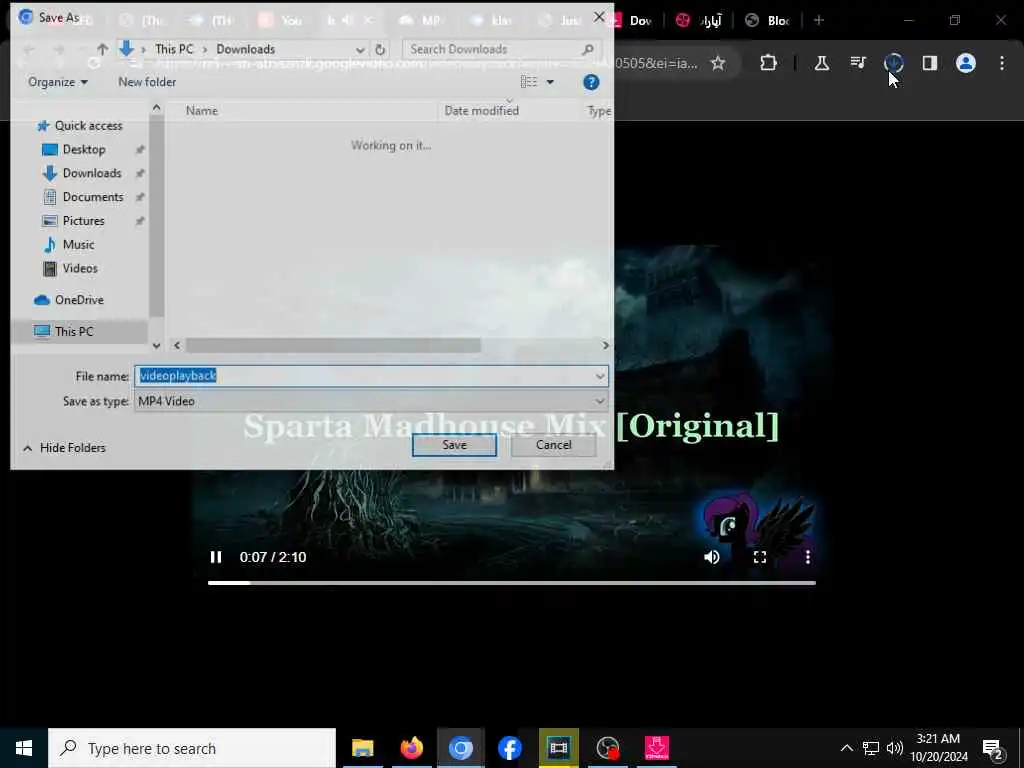Click New folder button
Viewport: 1024px width, 768px height.
[147, 82]
